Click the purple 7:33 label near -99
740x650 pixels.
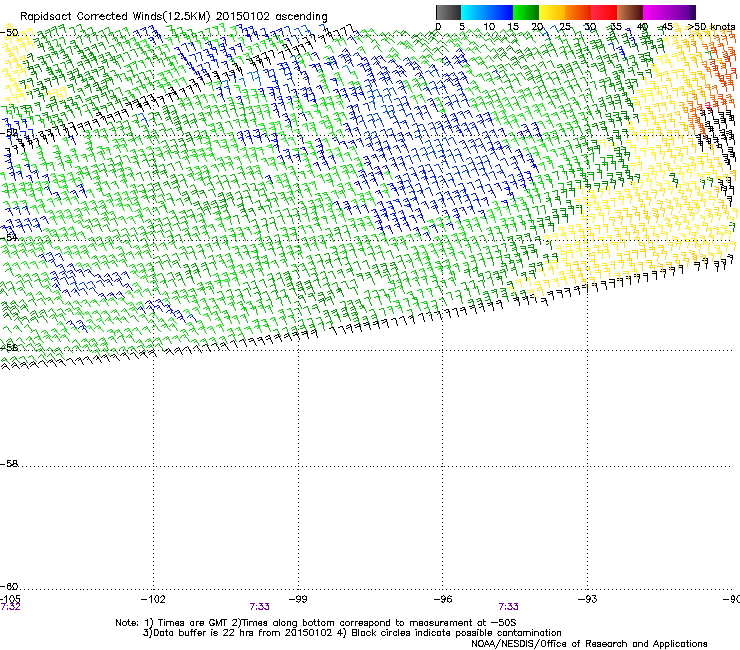[260, 607]
